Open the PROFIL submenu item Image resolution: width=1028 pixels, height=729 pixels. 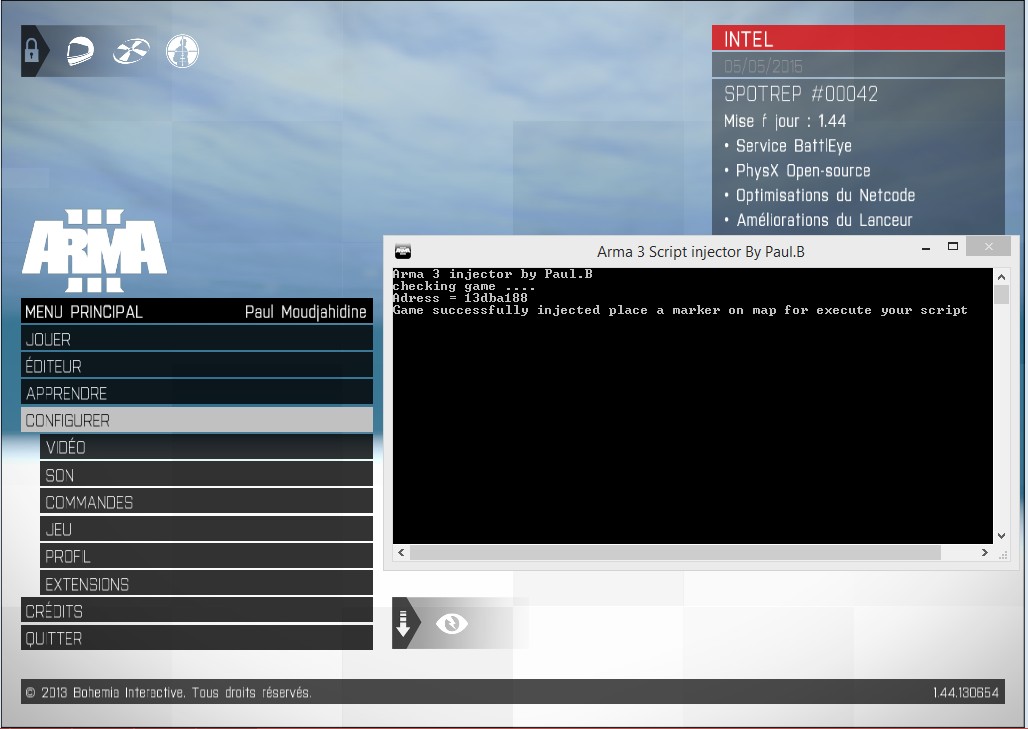point(206,557)
